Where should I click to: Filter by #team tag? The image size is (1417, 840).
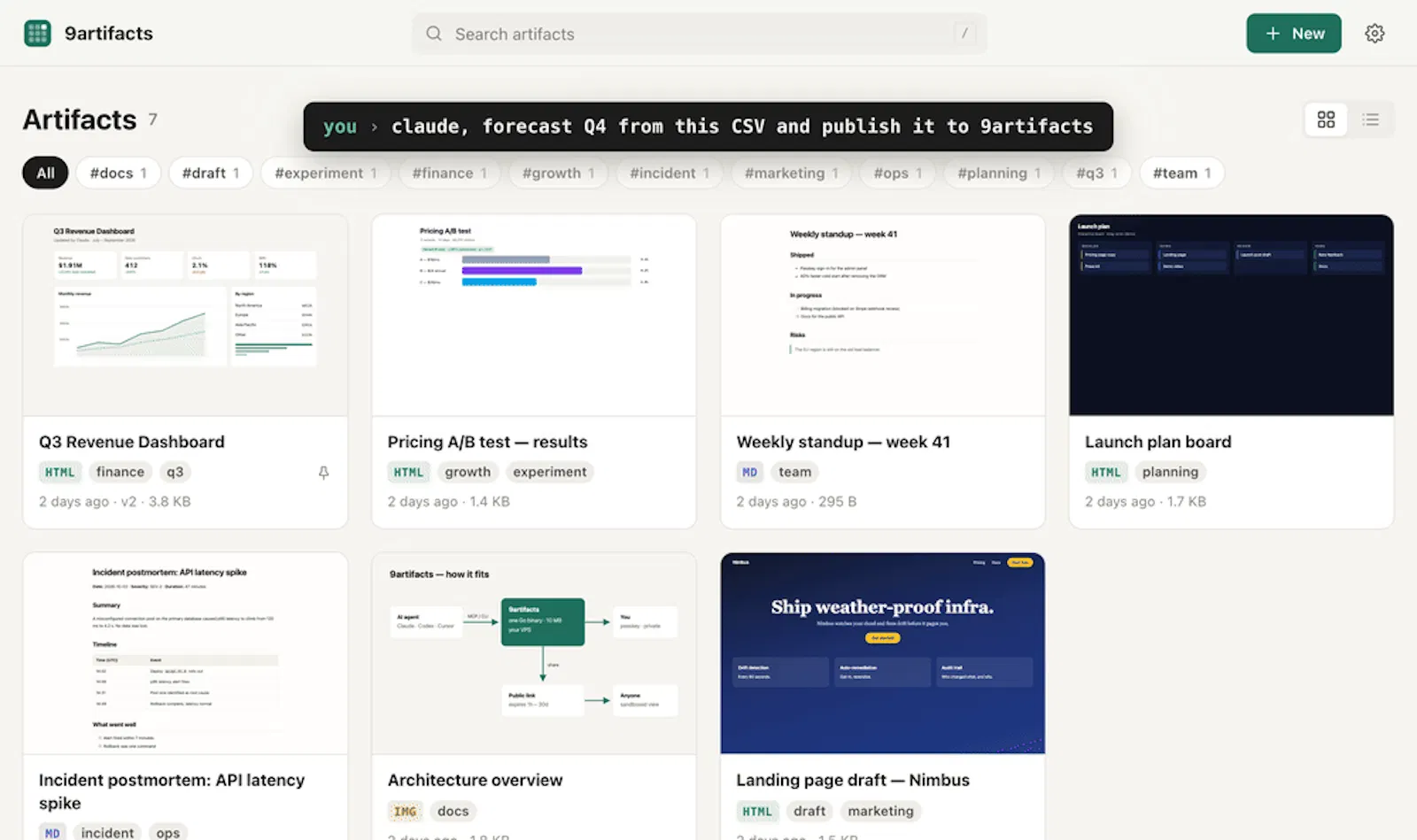(x=1181, y=173)
